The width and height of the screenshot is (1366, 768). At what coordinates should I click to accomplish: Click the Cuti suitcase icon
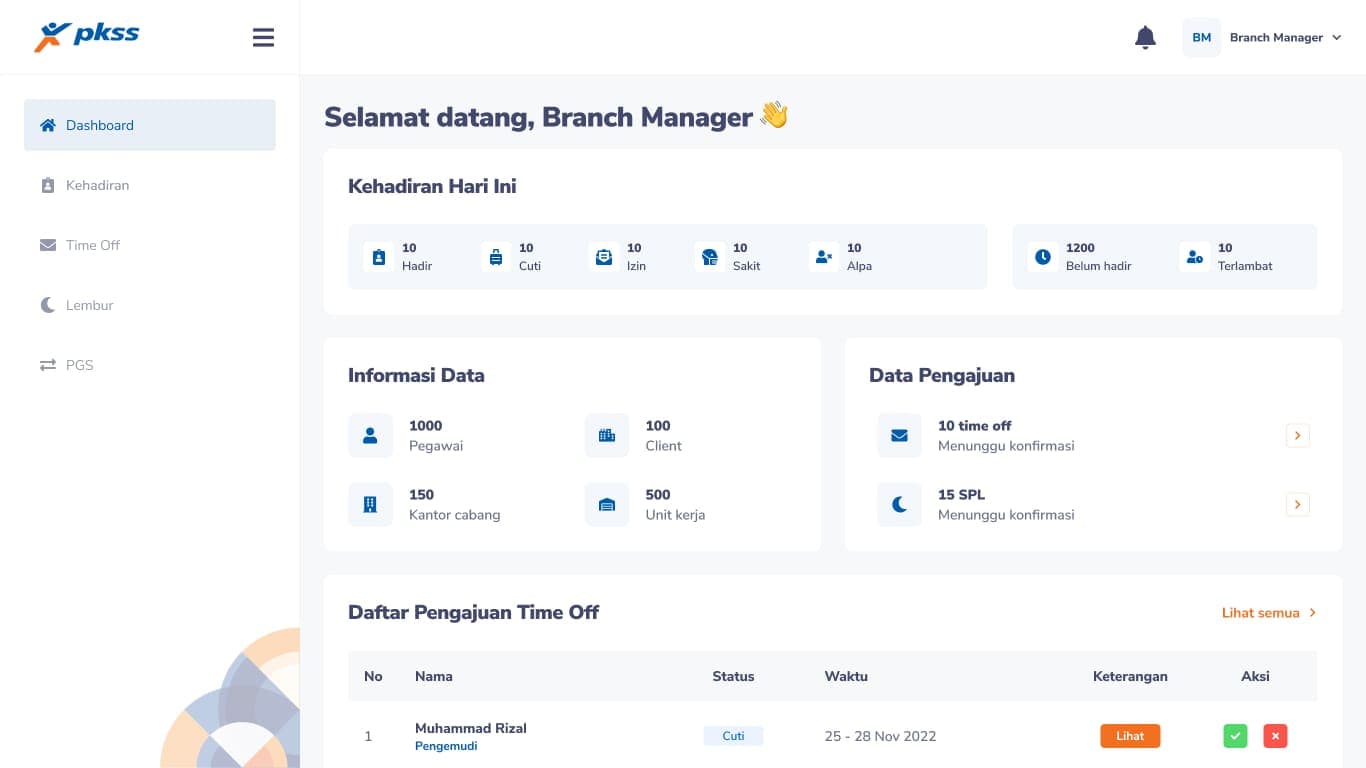(496, 257)
